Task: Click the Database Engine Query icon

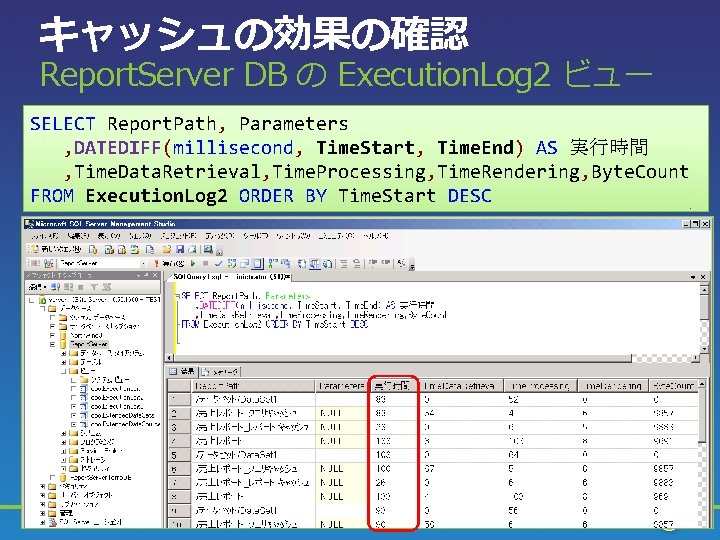Action: point(93,249)
